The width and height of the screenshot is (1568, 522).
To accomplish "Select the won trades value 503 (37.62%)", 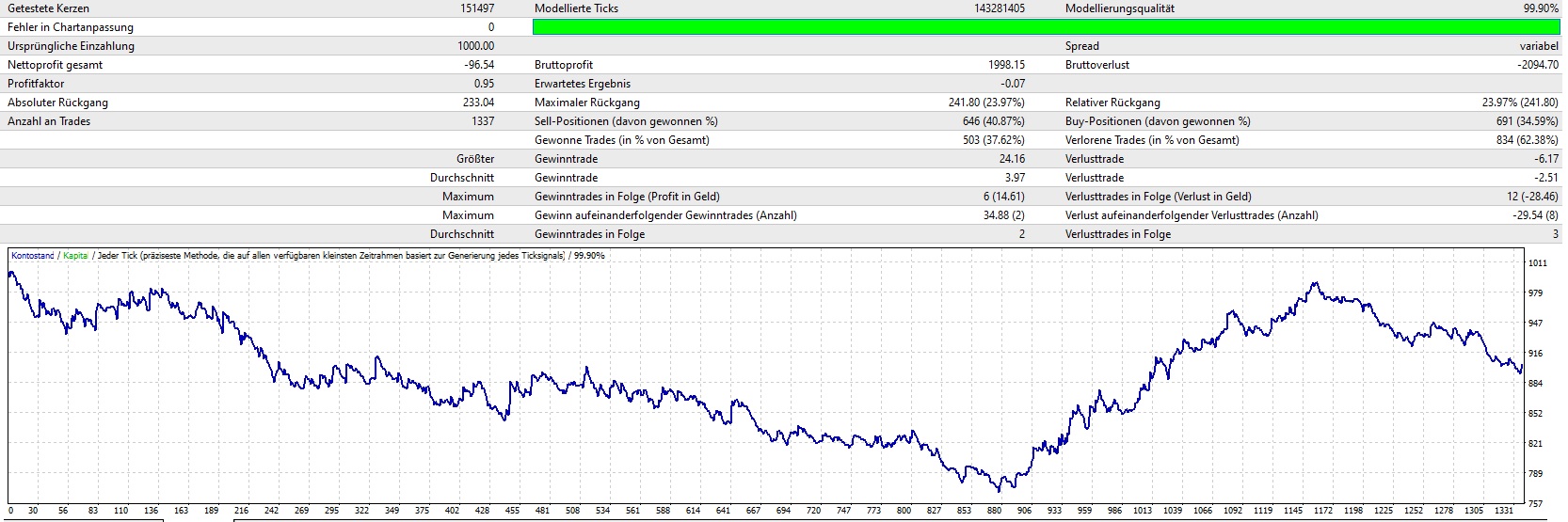I will coord(993,140).
